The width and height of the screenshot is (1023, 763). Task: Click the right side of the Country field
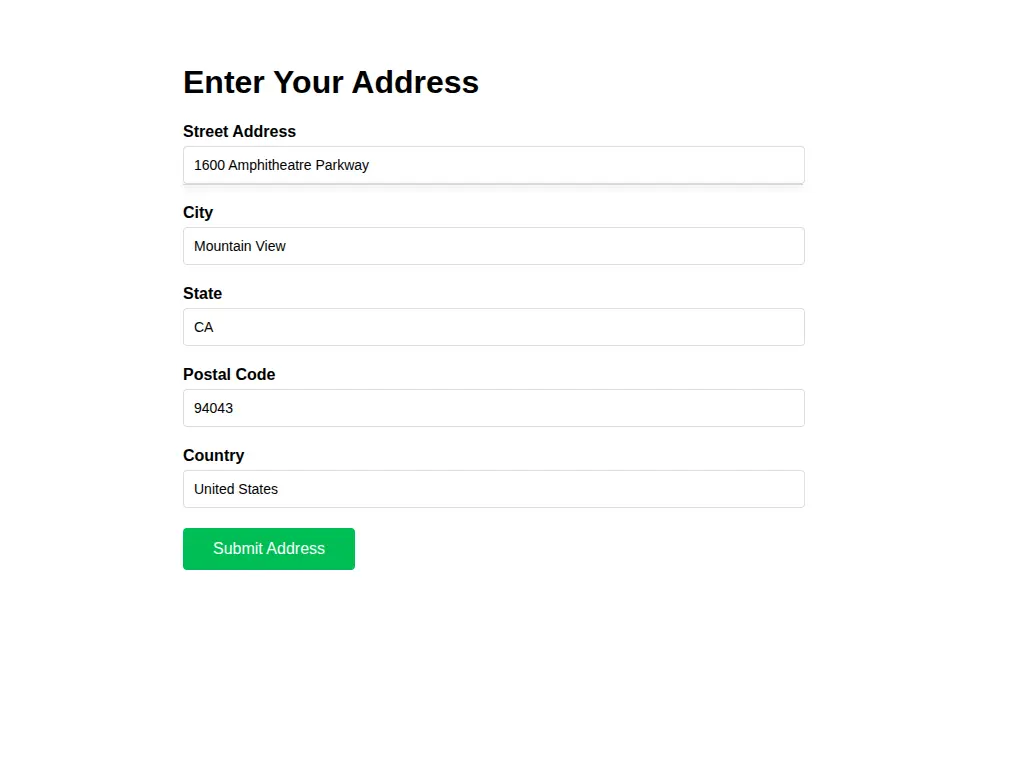[780, 489]
